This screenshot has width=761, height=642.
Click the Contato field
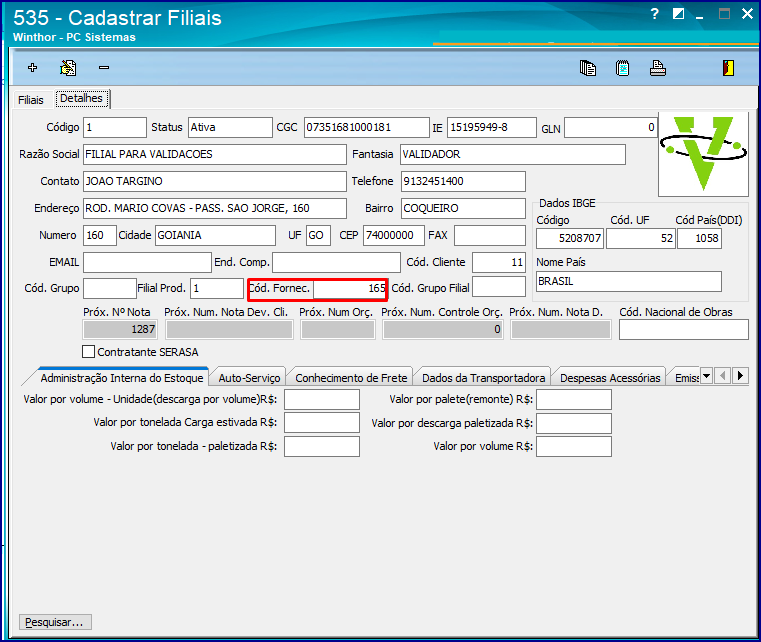[x=215, y=181]
